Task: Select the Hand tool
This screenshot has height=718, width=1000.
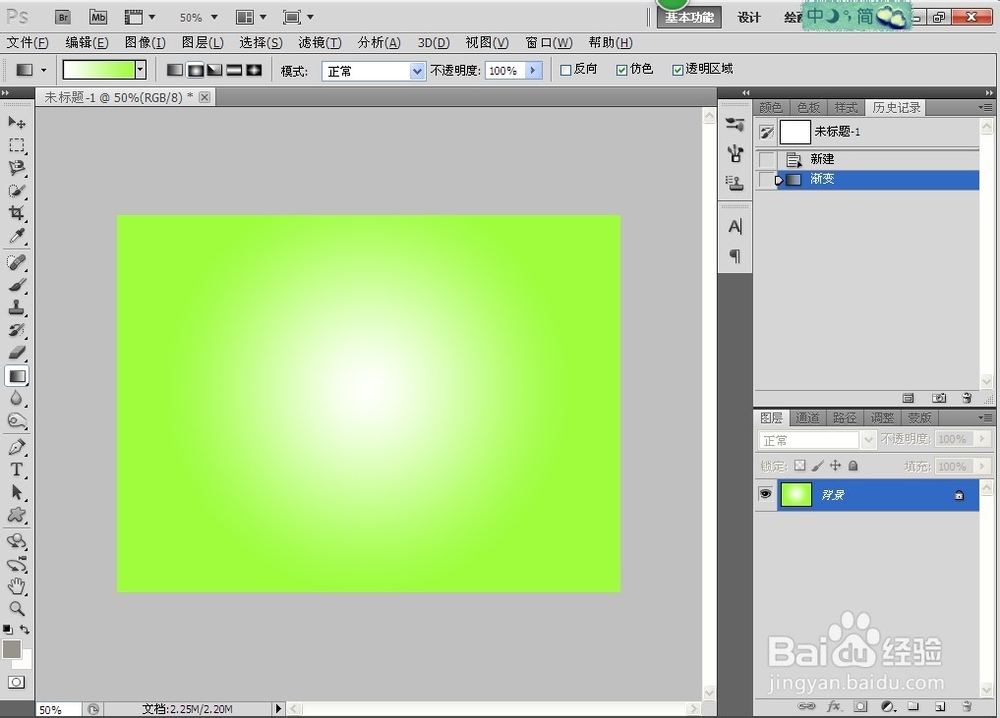Action: 17,586
